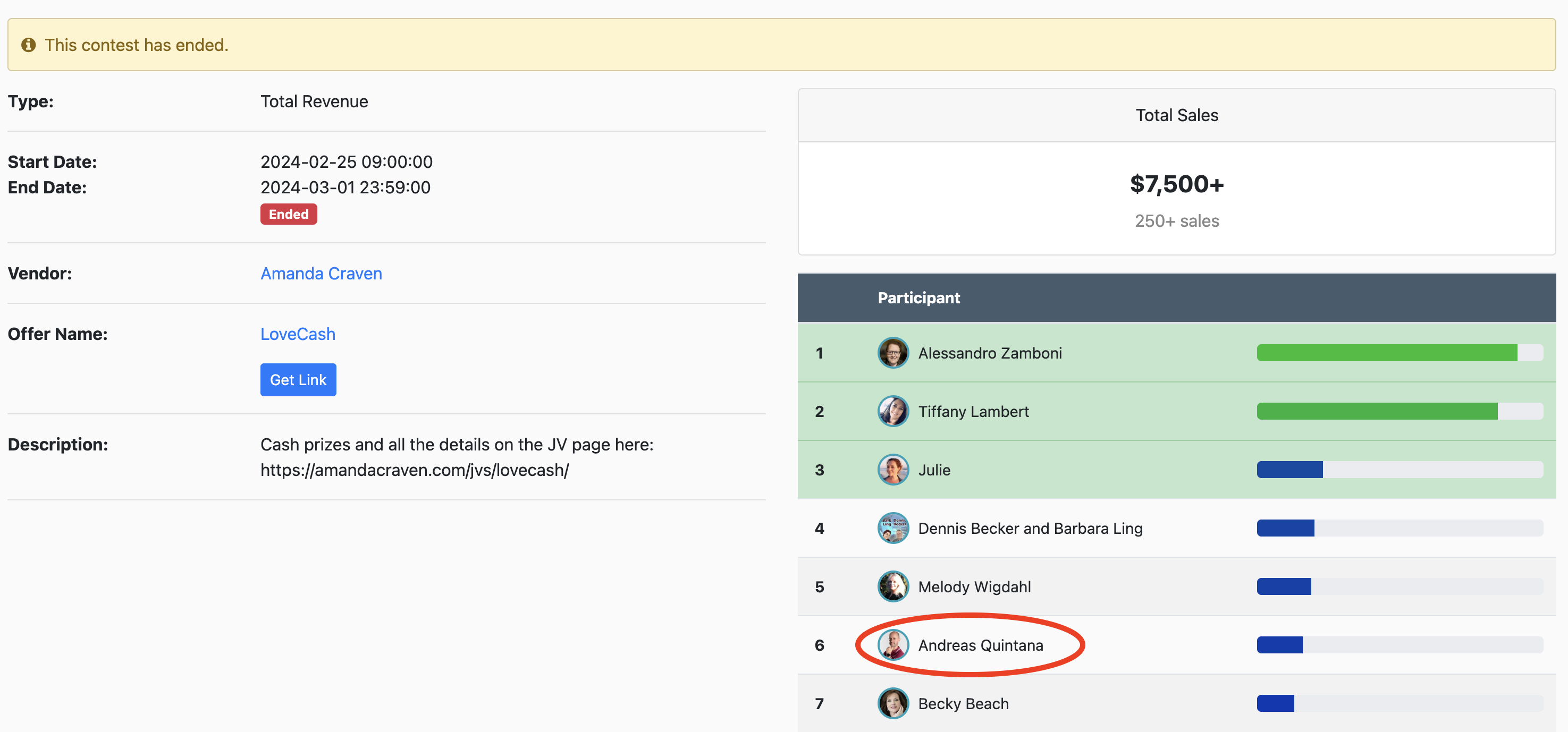This screenshot has width=1568, height=732.
Task: Click Dennis Becker and Barbara Ling avatar
Action: tap(892, 528)
